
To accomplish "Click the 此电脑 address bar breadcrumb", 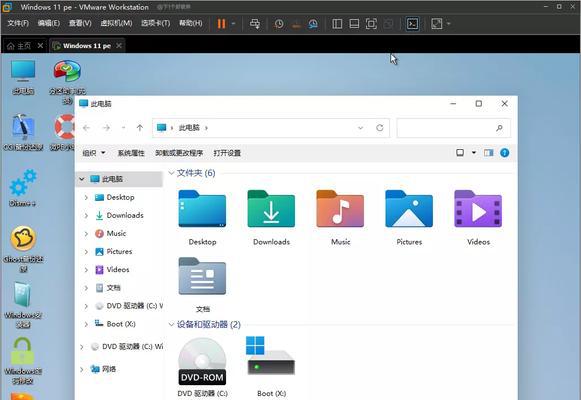I will pos(189,128).
